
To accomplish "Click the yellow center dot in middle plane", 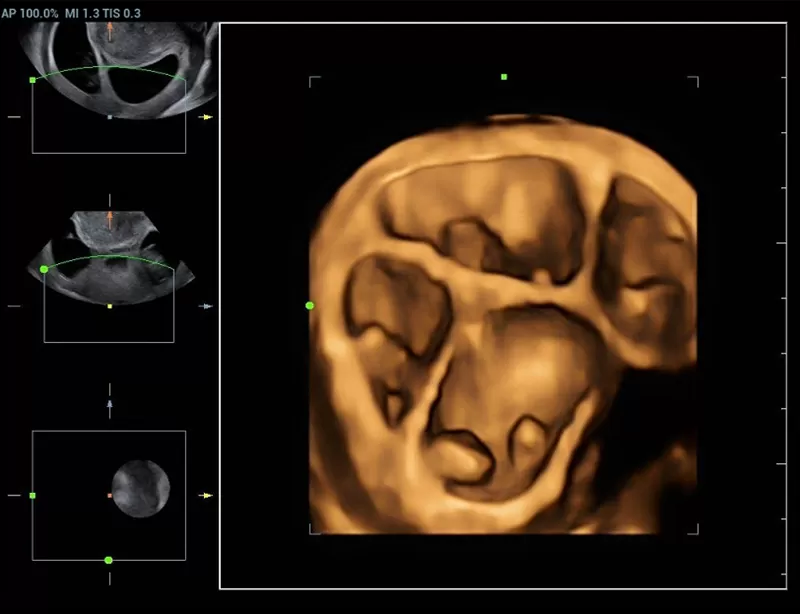I will [x=110, y=306].
